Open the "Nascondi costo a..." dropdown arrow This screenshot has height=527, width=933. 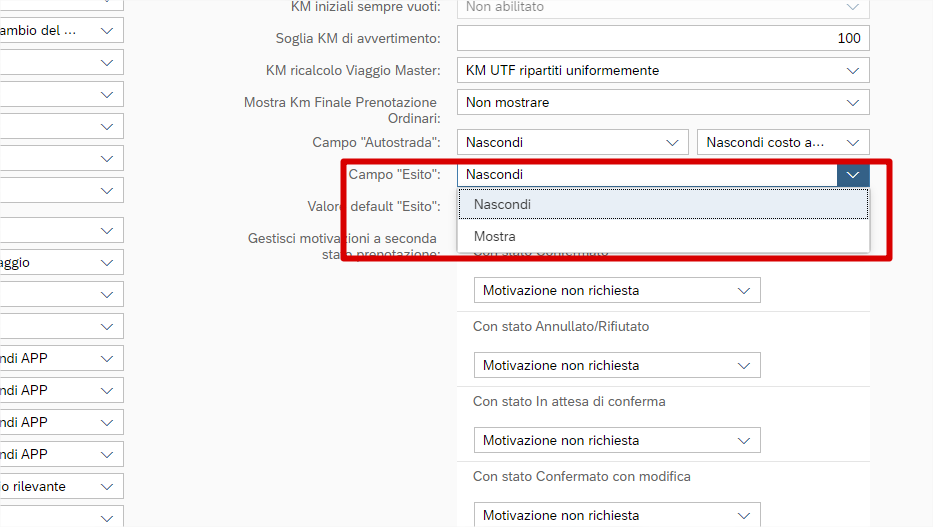(852, 142)
